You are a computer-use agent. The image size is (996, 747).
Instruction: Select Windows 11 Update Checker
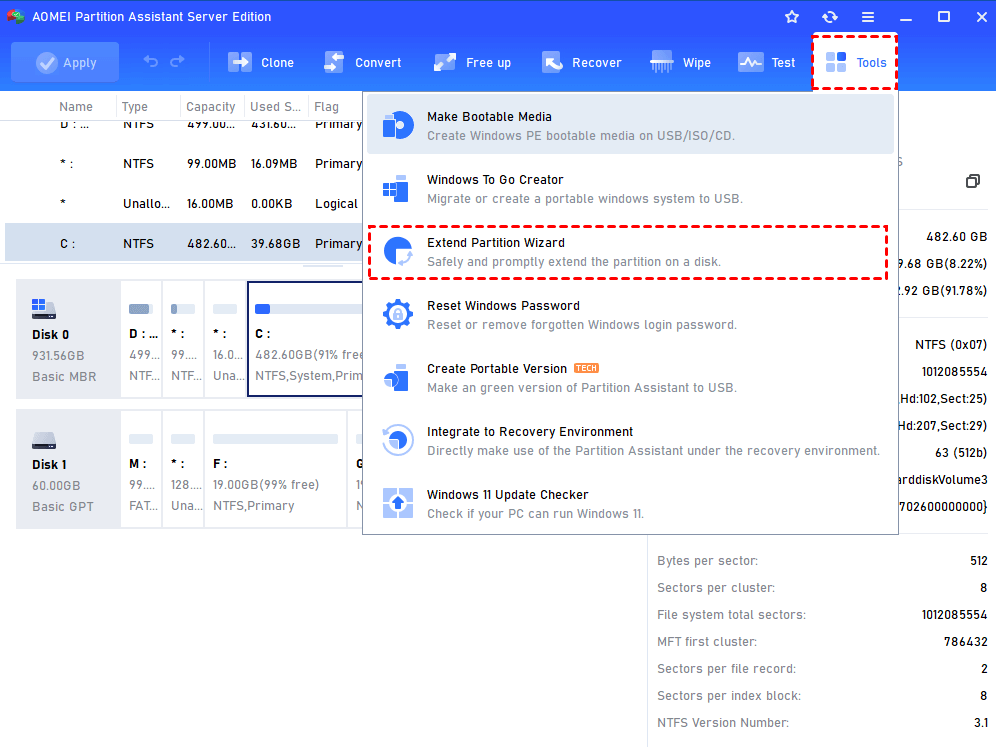pos(630,504)
